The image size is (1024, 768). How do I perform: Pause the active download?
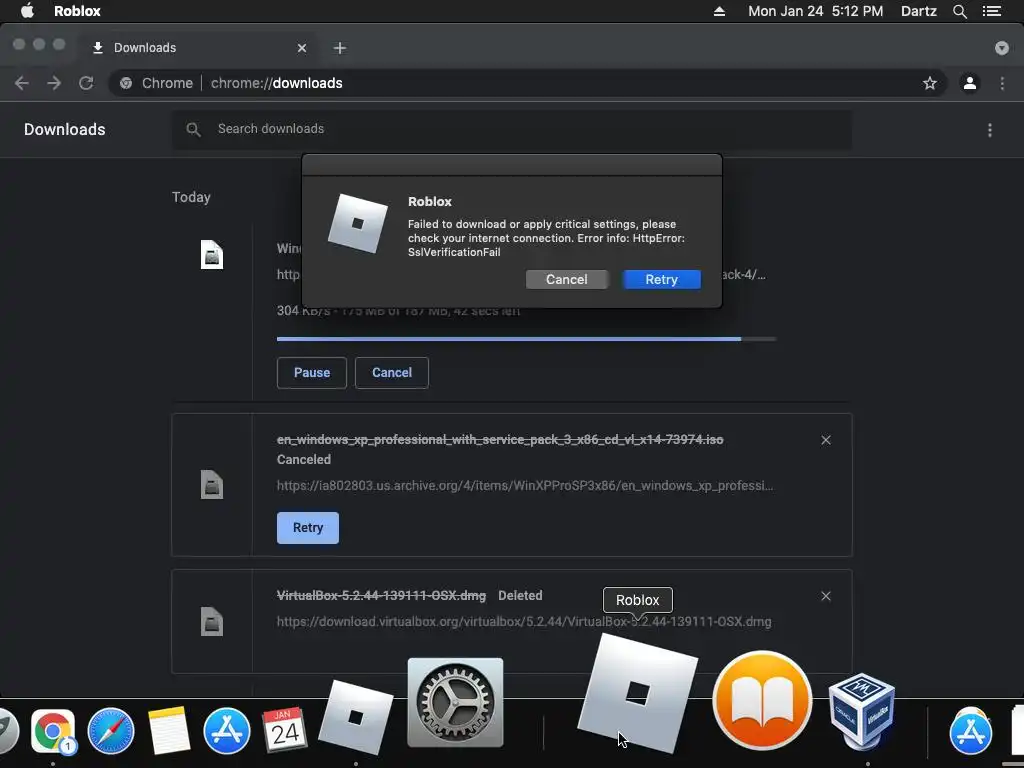coord(312,373)
